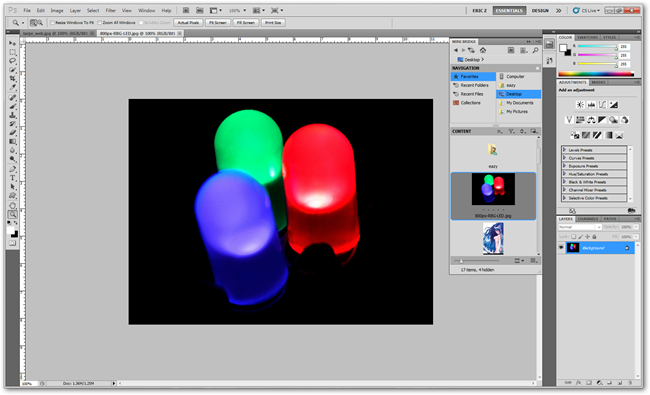Toggle lock position in Layers panel
Image resolution: width=650 pixels, height=395 pixels.
tap(587, 237)
